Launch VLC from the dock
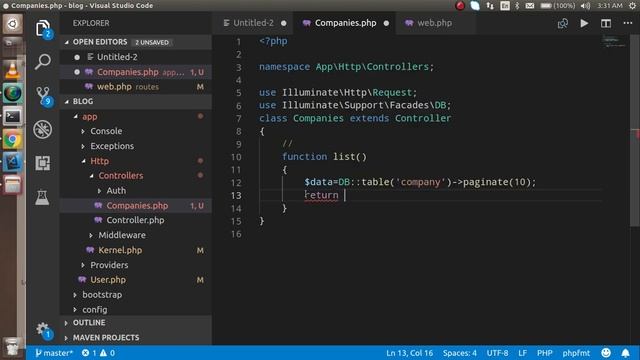This screenshot has height=360, width=640. 12,70
